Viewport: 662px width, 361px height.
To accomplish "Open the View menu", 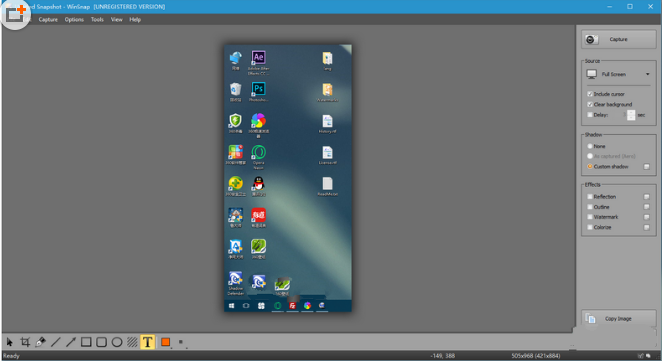I will [x=117, y=19].
